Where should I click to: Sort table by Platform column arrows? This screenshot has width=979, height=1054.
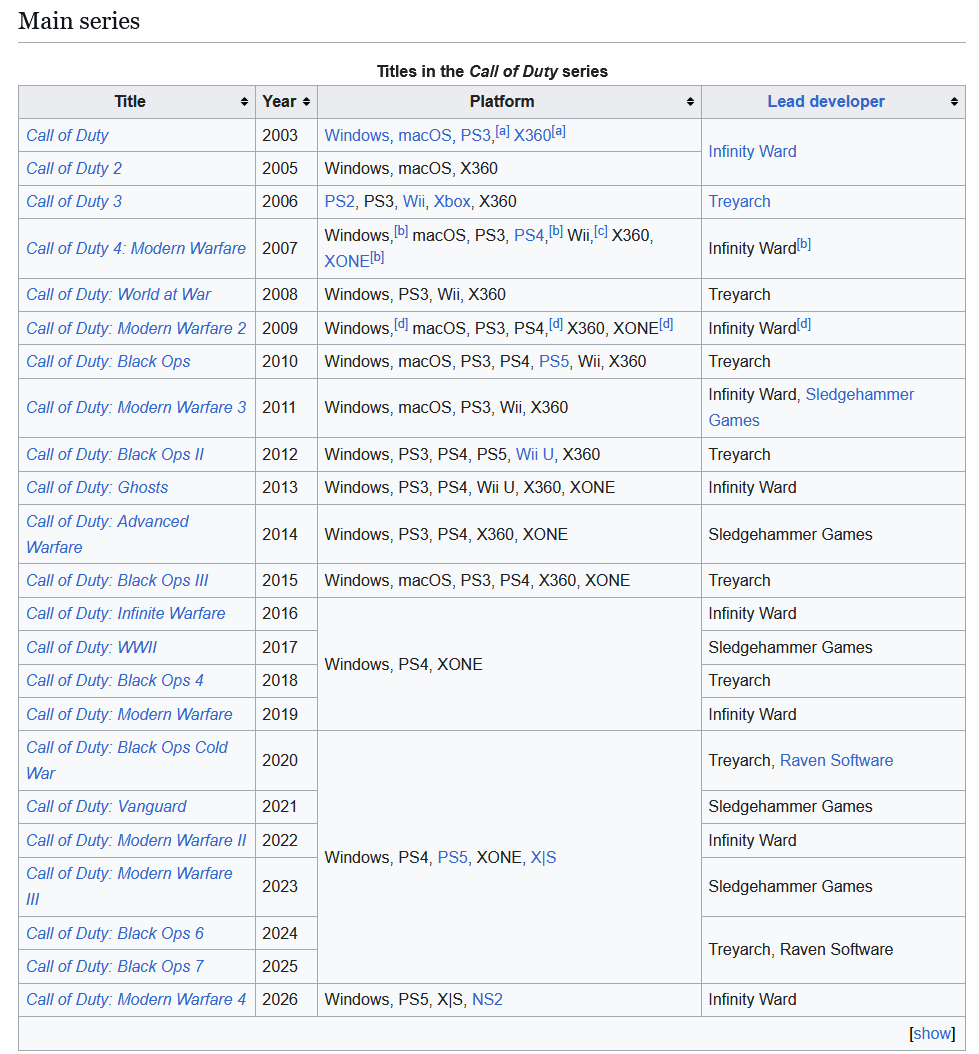[691, 102]
